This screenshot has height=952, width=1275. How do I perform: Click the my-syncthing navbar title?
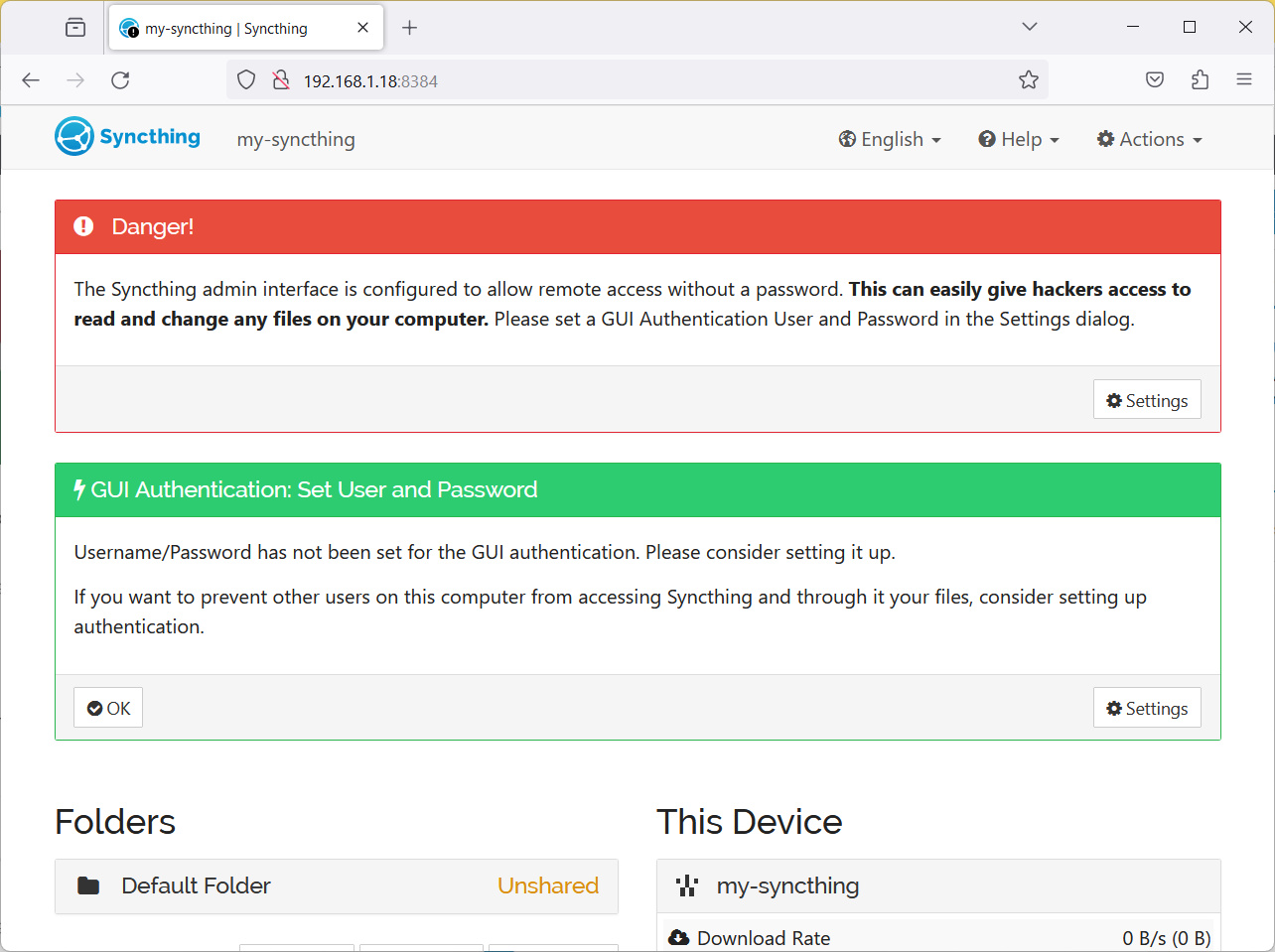pyautogui.click(x=296, y=139)
